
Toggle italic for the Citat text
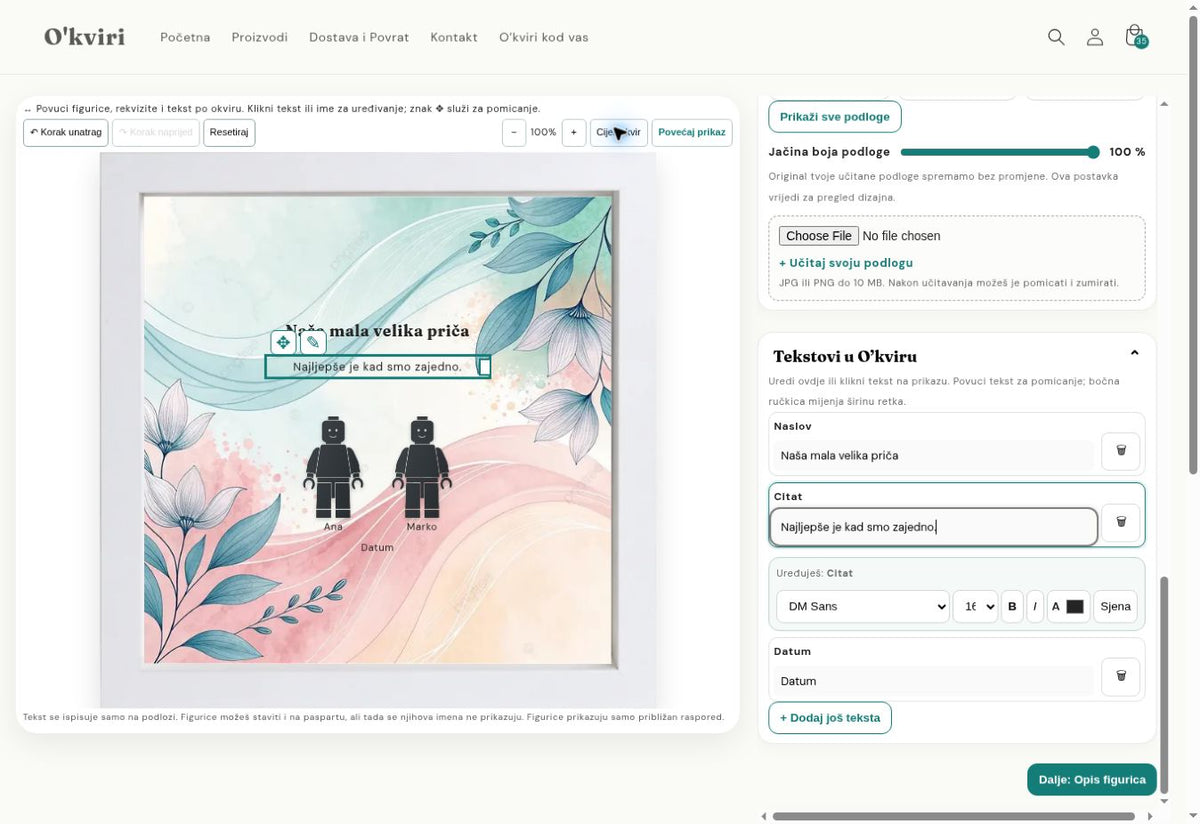[1035, 606]
